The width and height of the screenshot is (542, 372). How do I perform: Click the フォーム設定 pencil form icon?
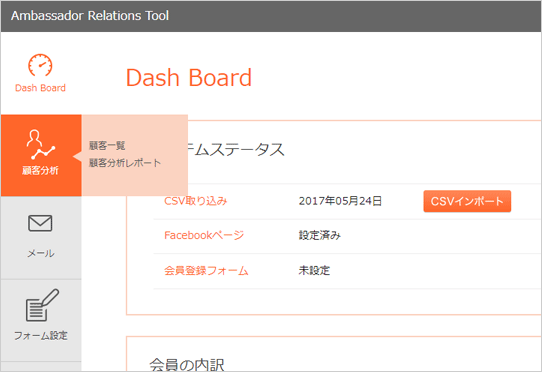tap(42, 305)
